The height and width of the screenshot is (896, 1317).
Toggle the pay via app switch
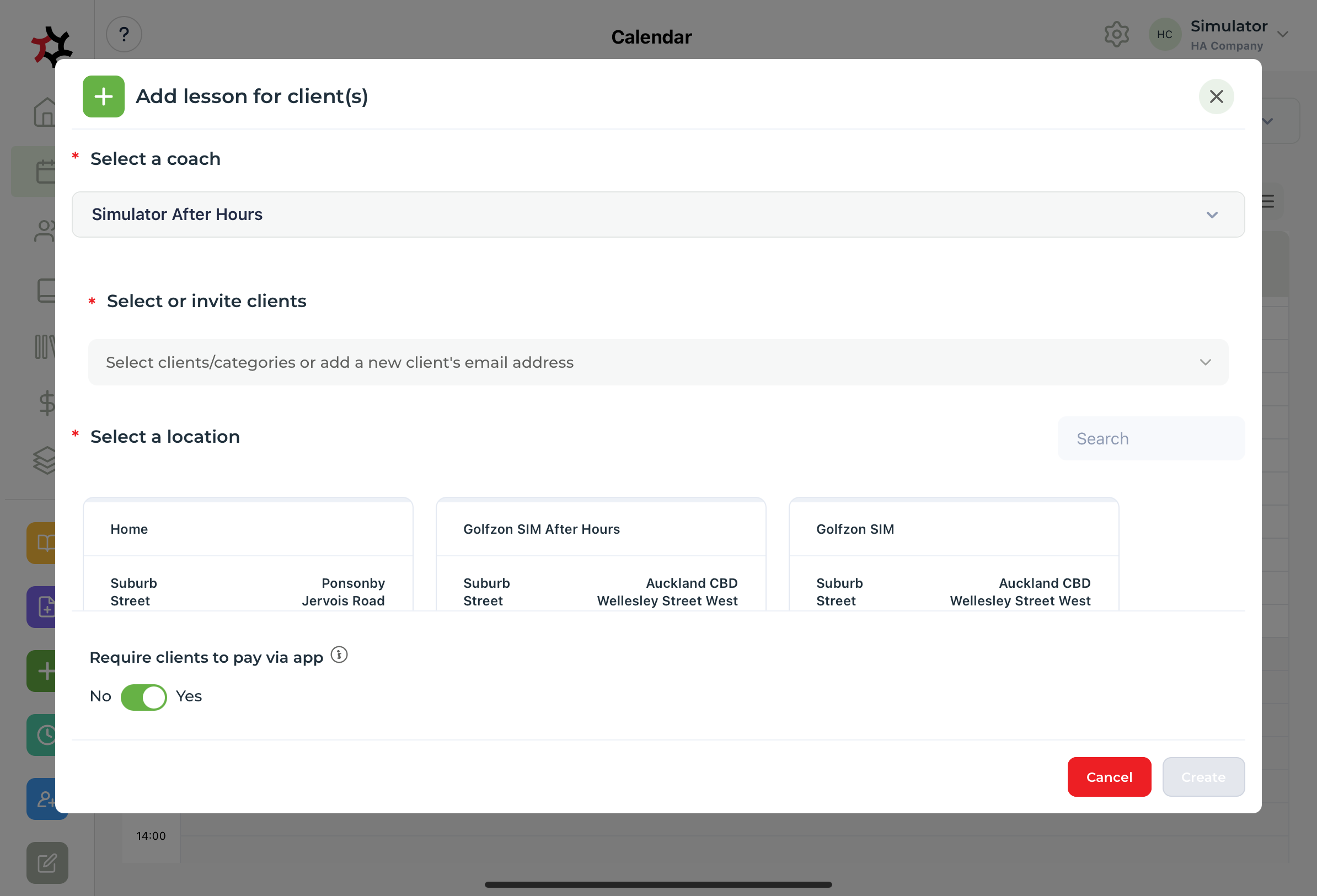click(143, 696)
